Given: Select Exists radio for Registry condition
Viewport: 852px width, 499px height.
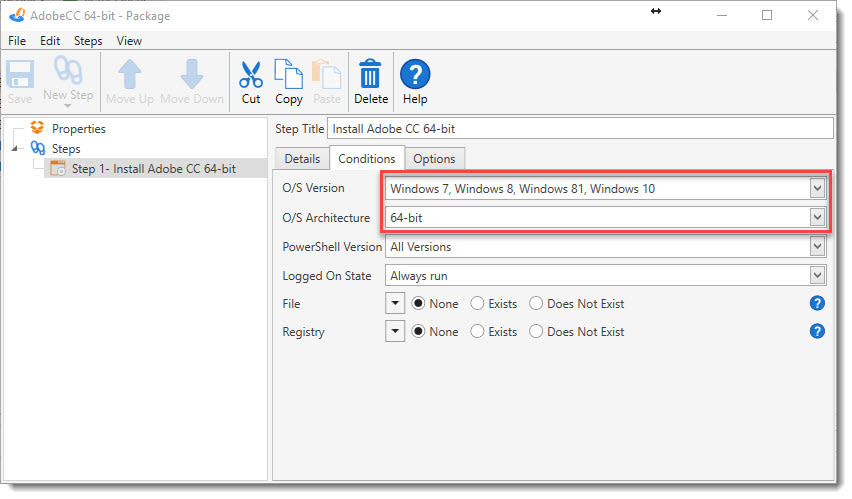Looking at the screenshot, I should 477,331.
